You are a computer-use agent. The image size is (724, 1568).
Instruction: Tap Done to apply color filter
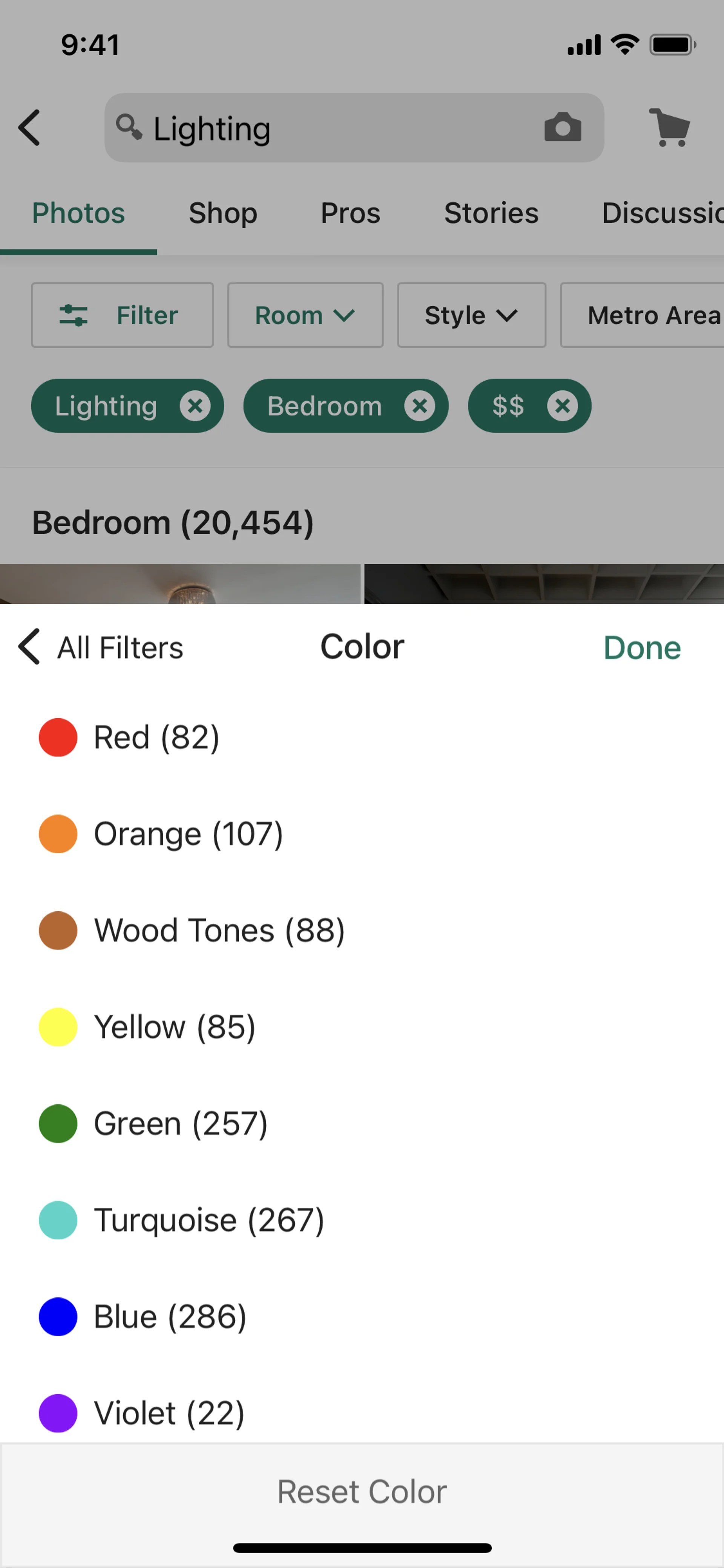tap(642, 648)
